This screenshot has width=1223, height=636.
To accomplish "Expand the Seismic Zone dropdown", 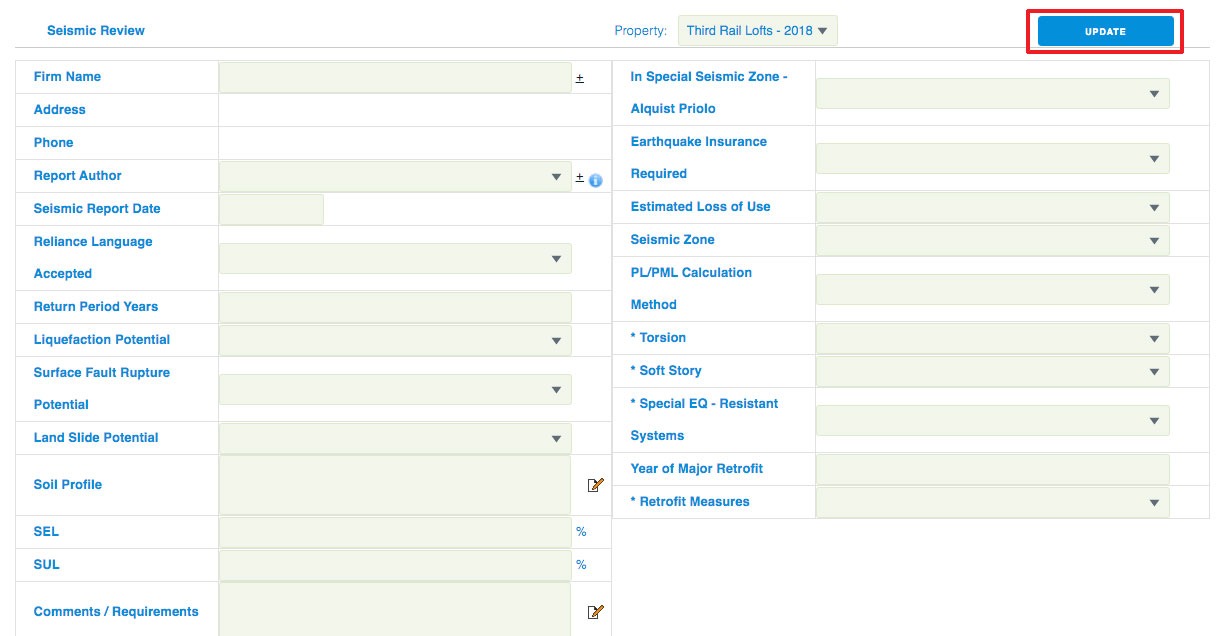I will (x=993, y=240).
